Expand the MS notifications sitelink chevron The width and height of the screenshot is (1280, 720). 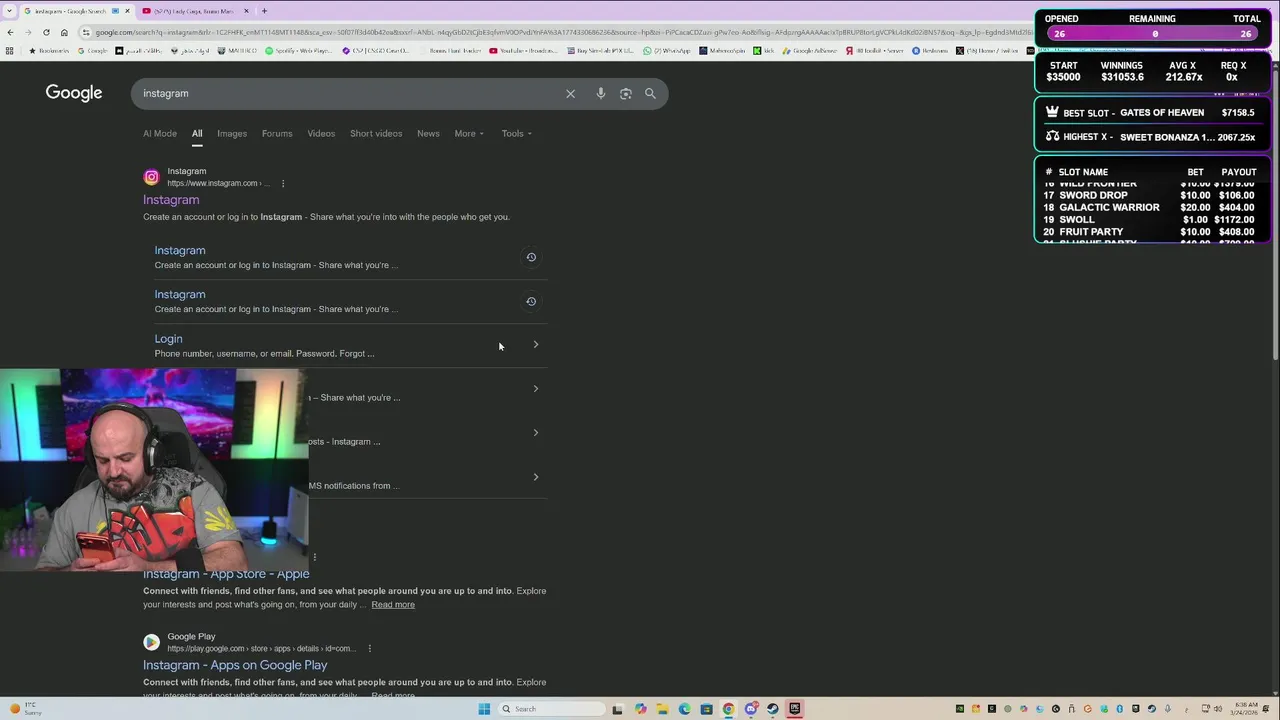535,477
